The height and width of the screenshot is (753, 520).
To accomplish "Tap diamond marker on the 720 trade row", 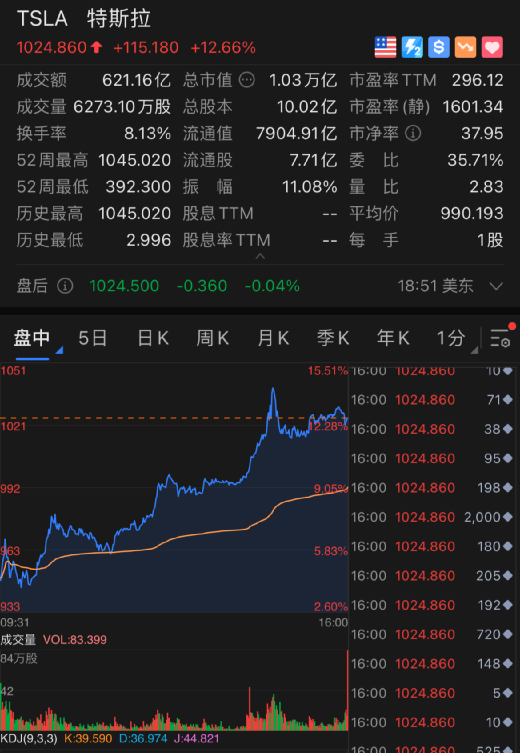I will tap(508, 634).
